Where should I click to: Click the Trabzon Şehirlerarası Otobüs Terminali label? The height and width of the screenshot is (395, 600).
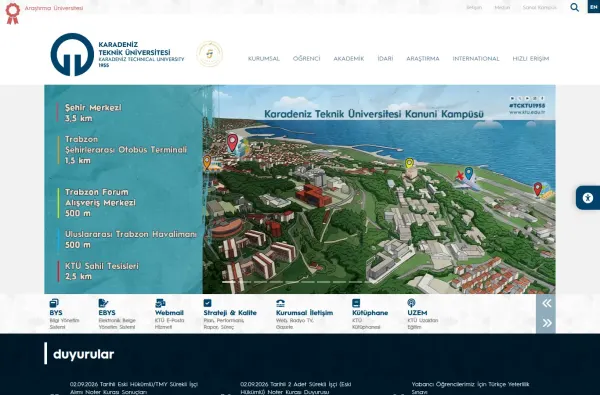point(126,150)
